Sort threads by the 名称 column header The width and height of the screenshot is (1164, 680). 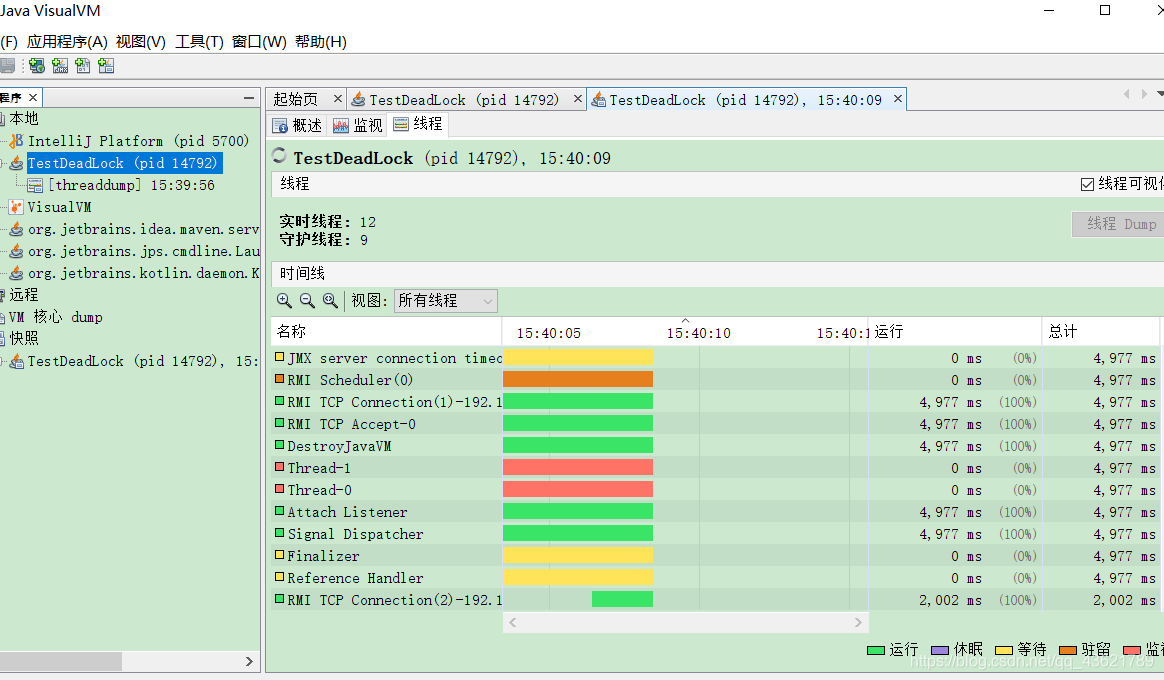point(387,331)
